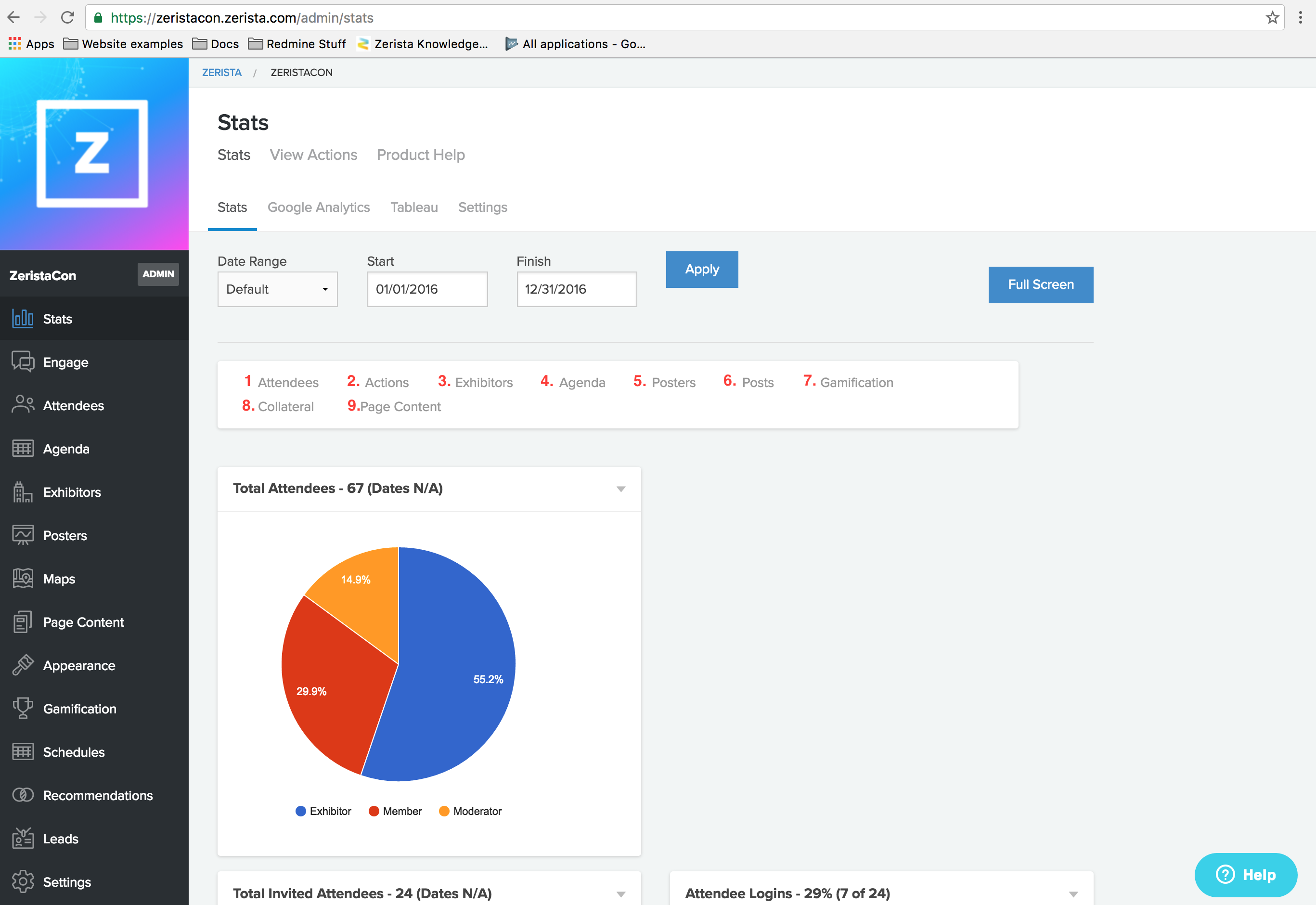Click the ZERISTA breadcrumb link

coord(222,72)
